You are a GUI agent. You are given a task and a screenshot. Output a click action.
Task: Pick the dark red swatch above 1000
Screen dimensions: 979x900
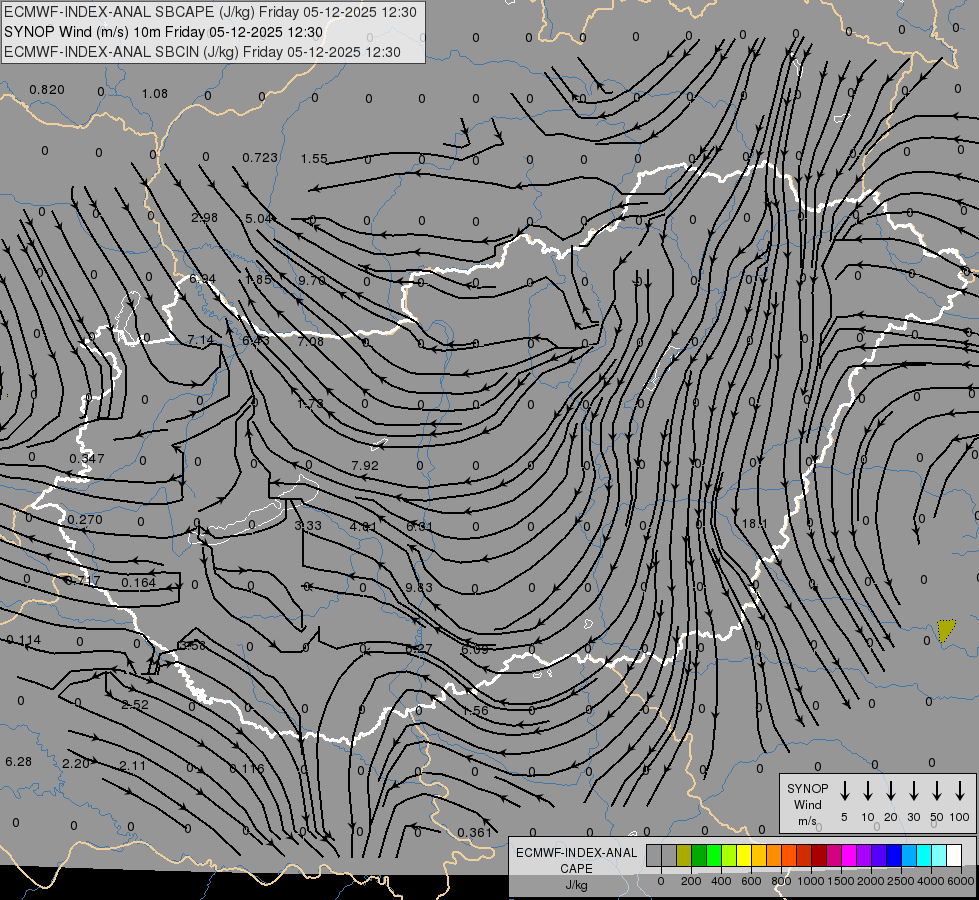coord(819,855)
